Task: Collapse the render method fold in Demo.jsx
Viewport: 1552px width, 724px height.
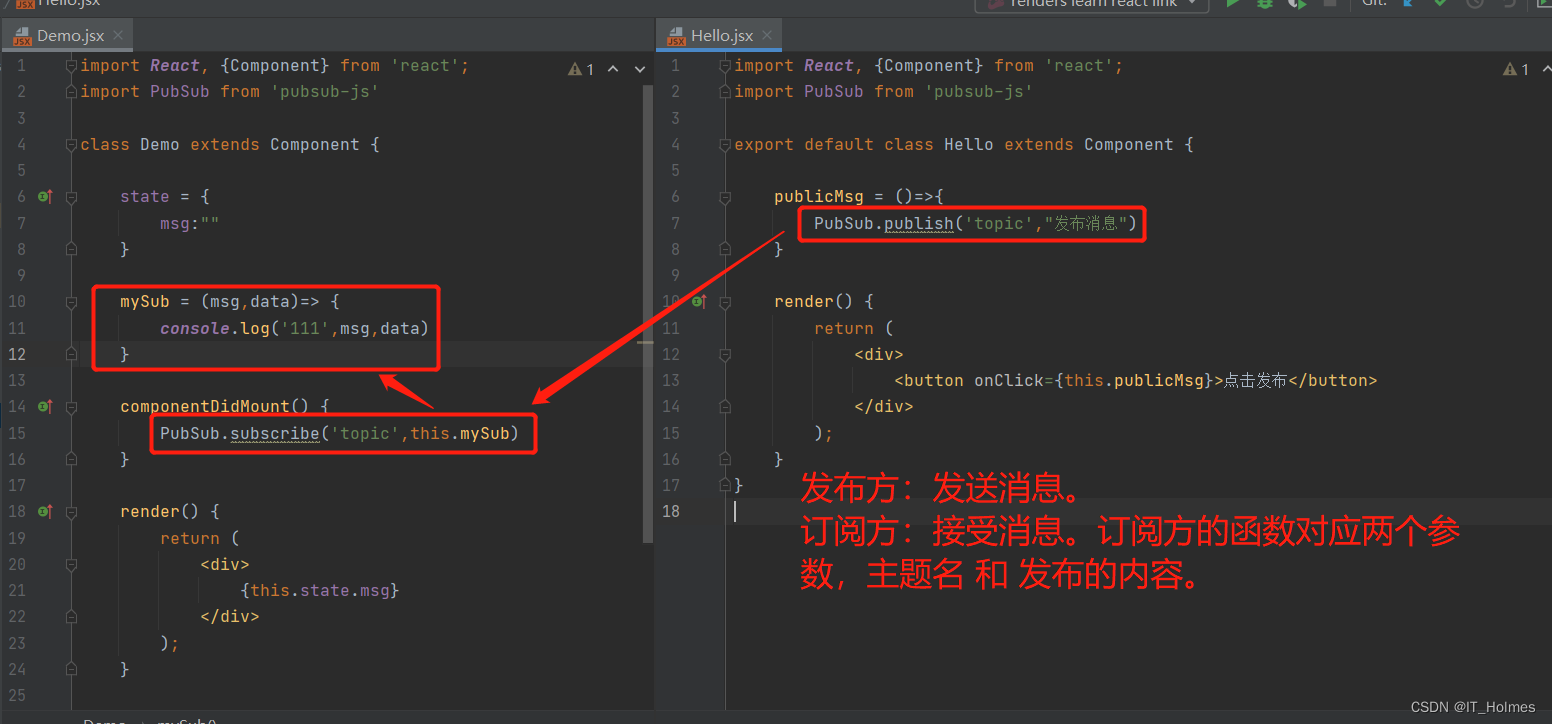Action: (71, 512)
